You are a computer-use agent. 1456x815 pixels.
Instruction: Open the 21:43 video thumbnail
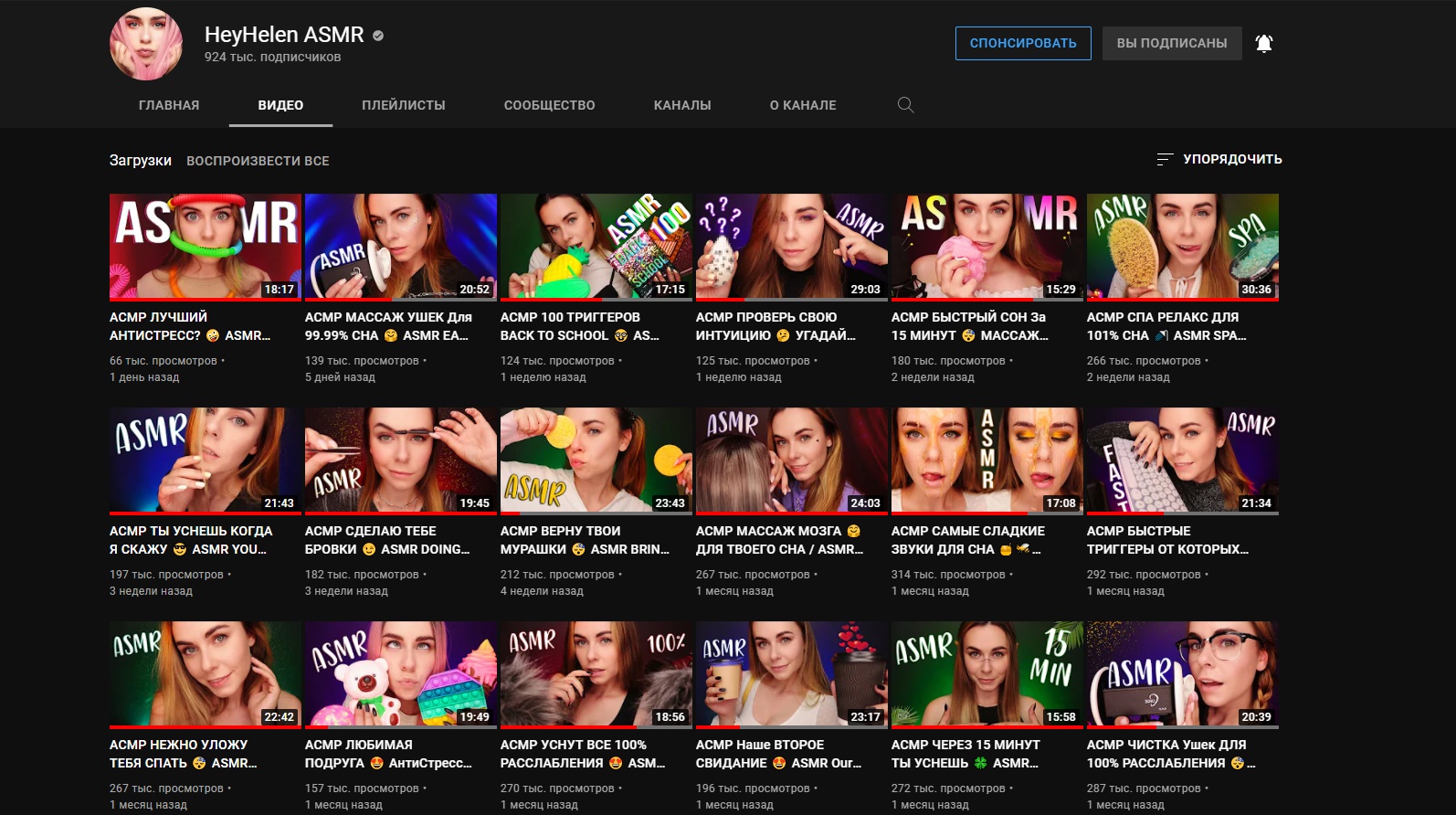click(x=206, y=460)
